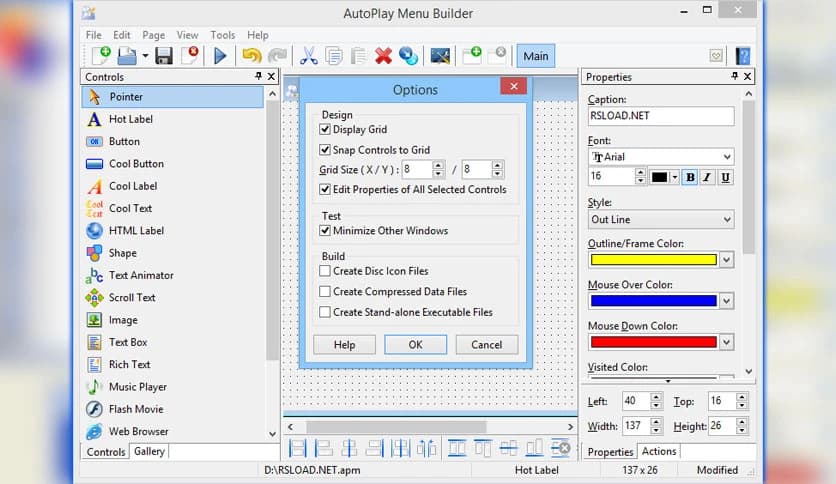
Task: Click the blue help book icon
Action: click(743, 56)
